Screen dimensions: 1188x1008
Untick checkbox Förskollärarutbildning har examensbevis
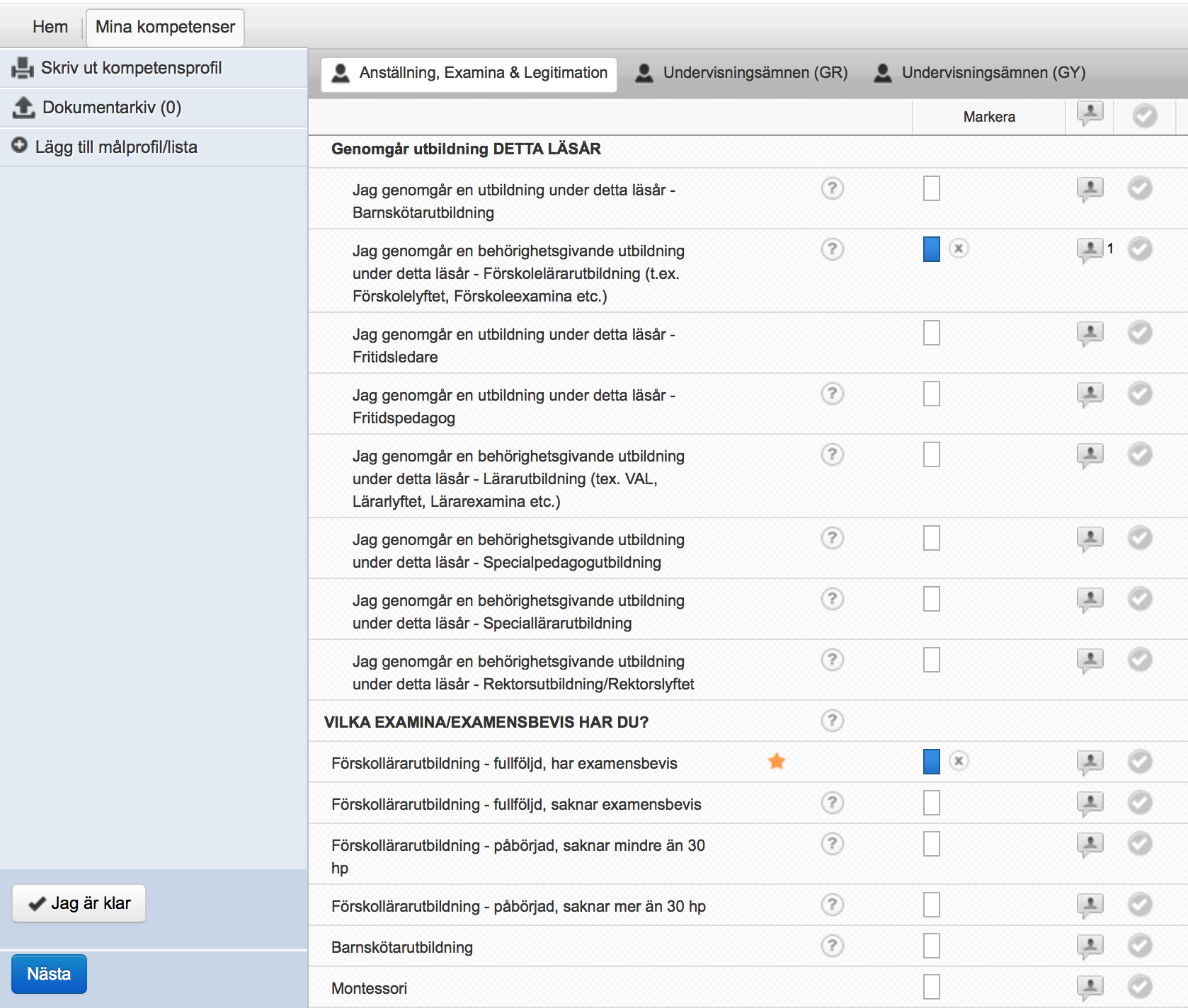tap(932, 762)
